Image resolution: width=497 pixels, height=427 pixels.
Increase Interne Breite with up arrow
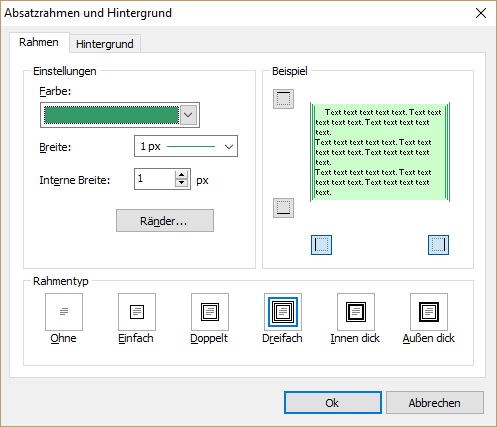point(181,175)
